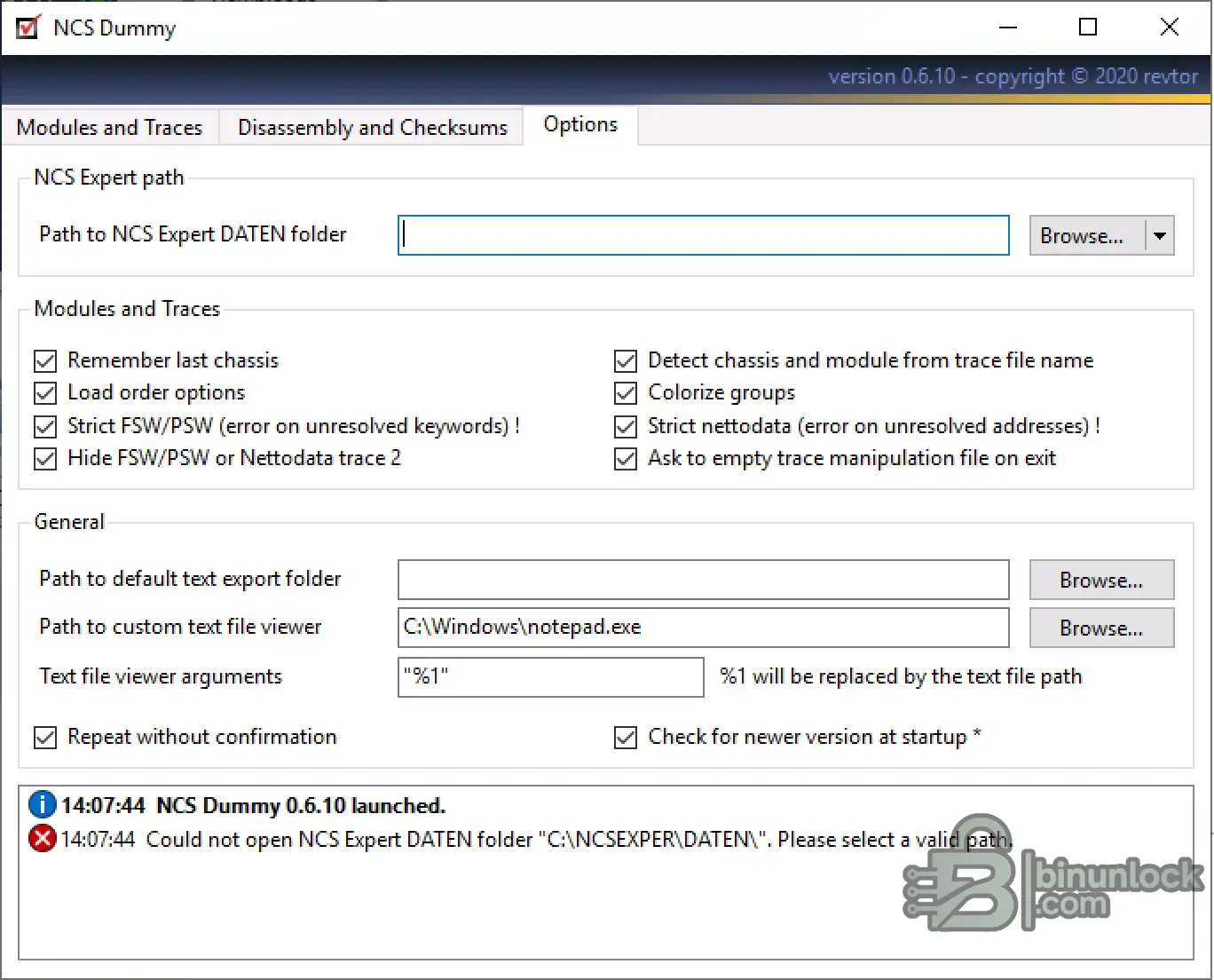Uncheck Check for newer version at startup
Image resolution: width=1214 pixels, height=980 pixels.
click(626, 738)
